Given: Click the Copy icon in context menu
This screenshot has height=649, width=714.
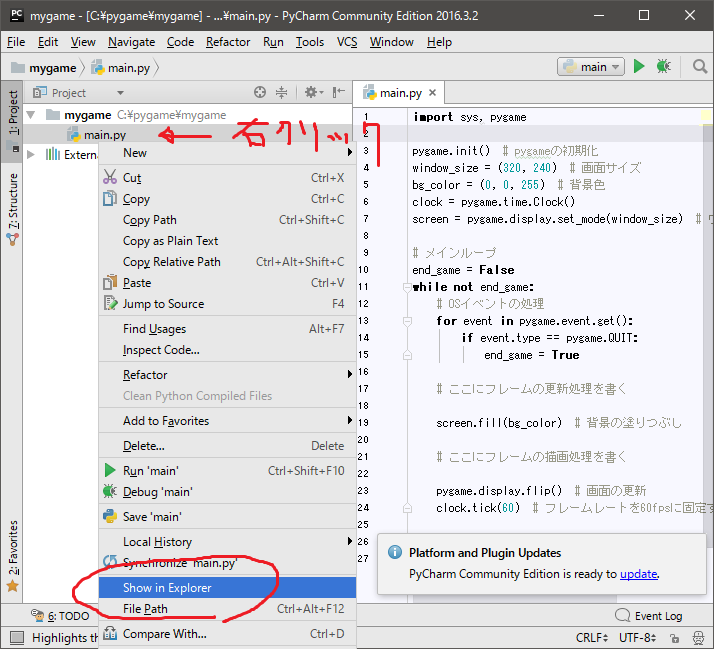Looking at the screenshot, I should click(x=110, y=199).
